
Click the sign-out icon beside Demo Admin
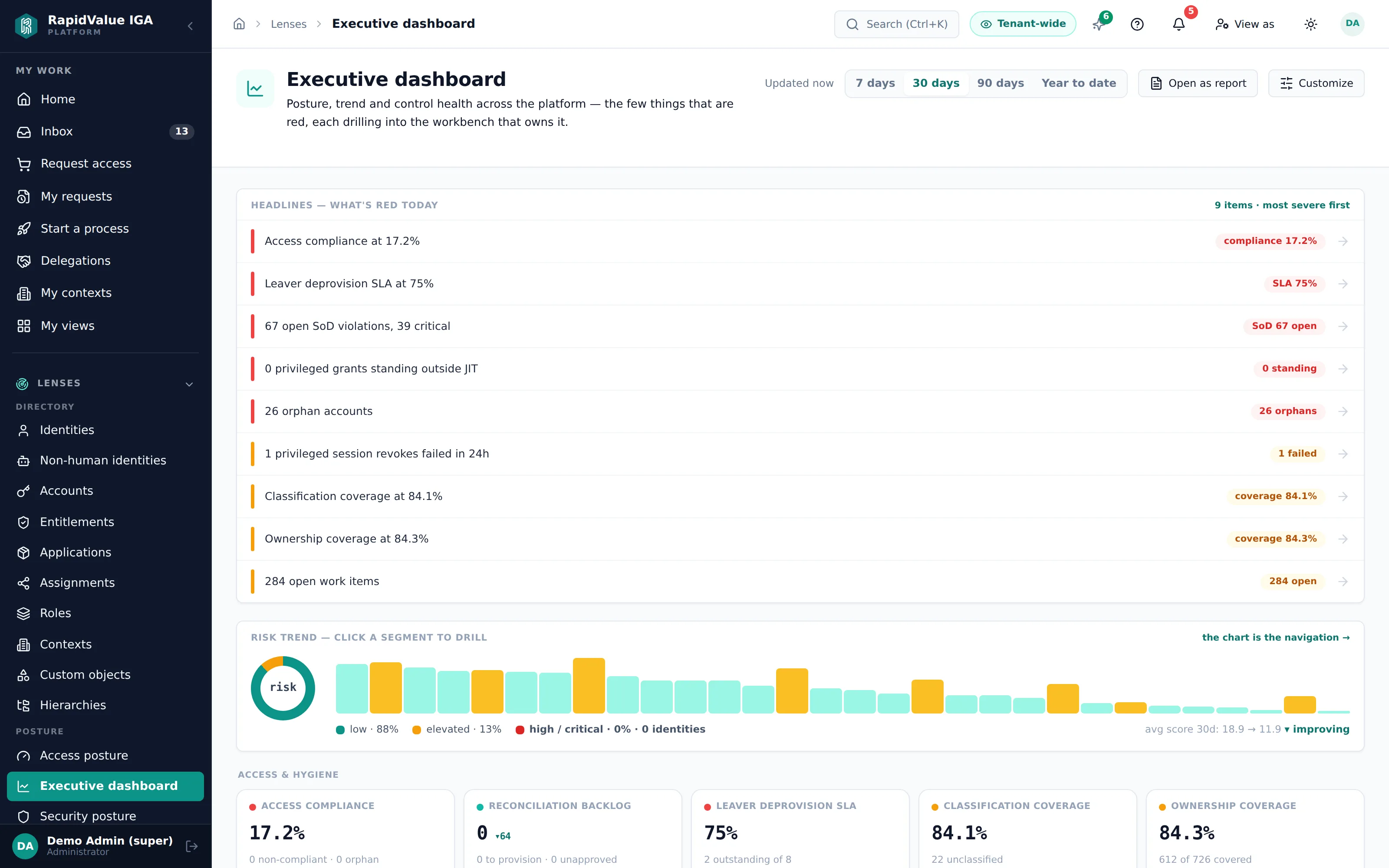tap(192, 845)
